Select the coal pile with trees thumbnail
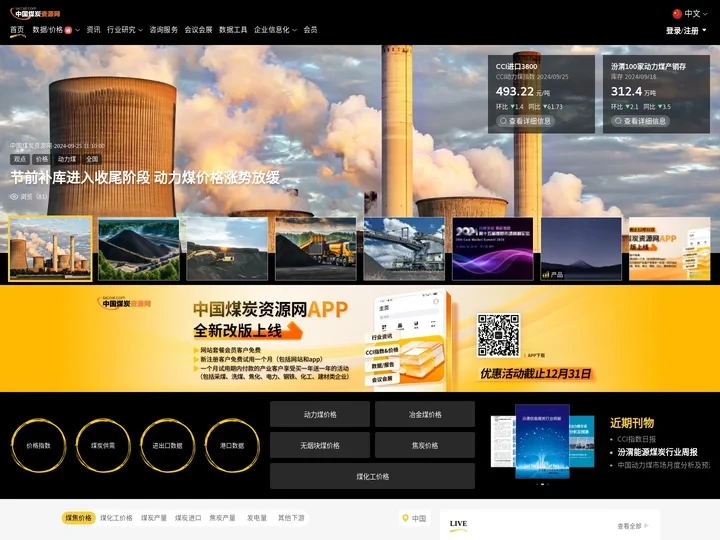720x540 pixels. tap(139, 249)
